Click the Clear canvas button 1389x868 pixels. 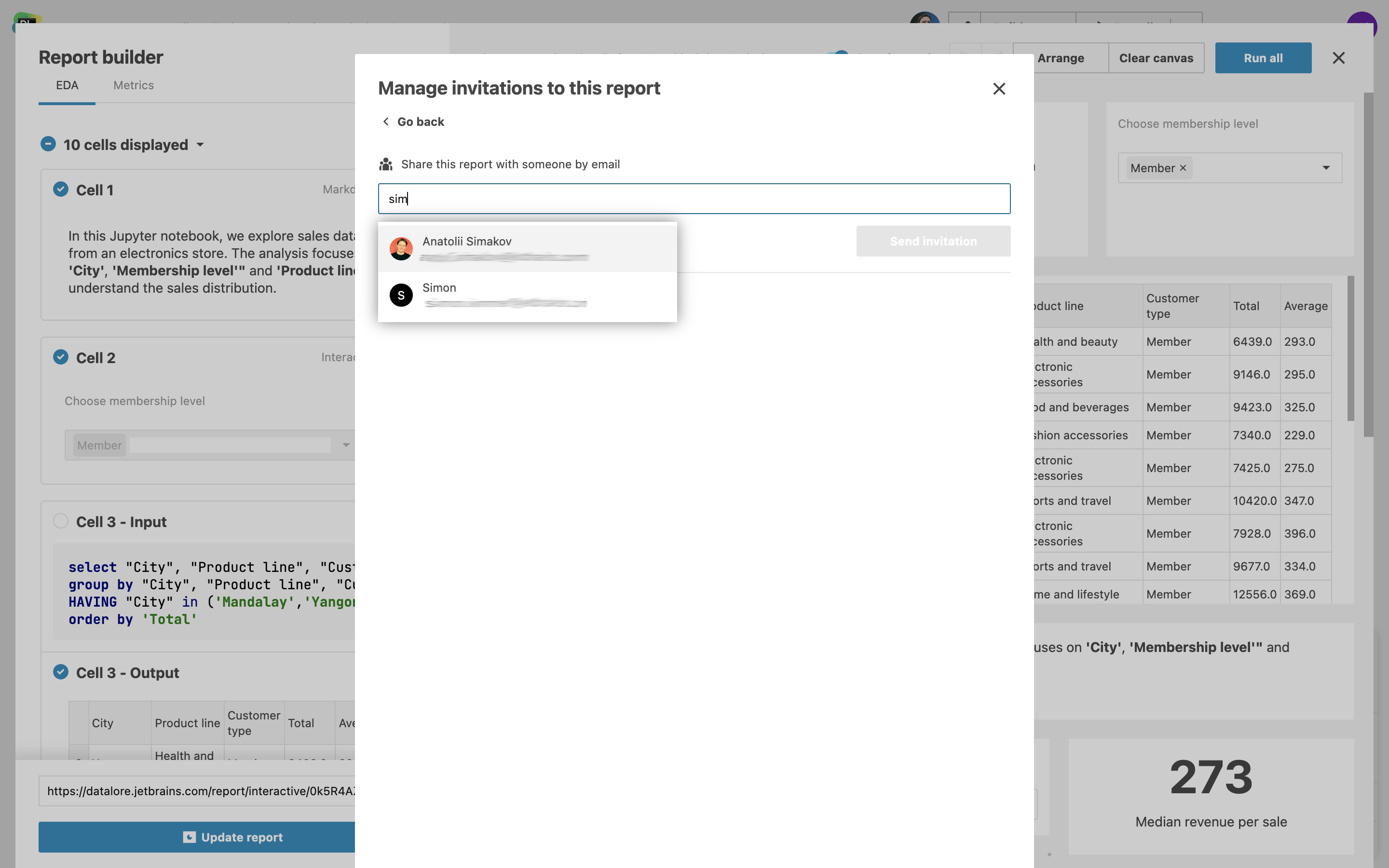[x=1156, y=58]
